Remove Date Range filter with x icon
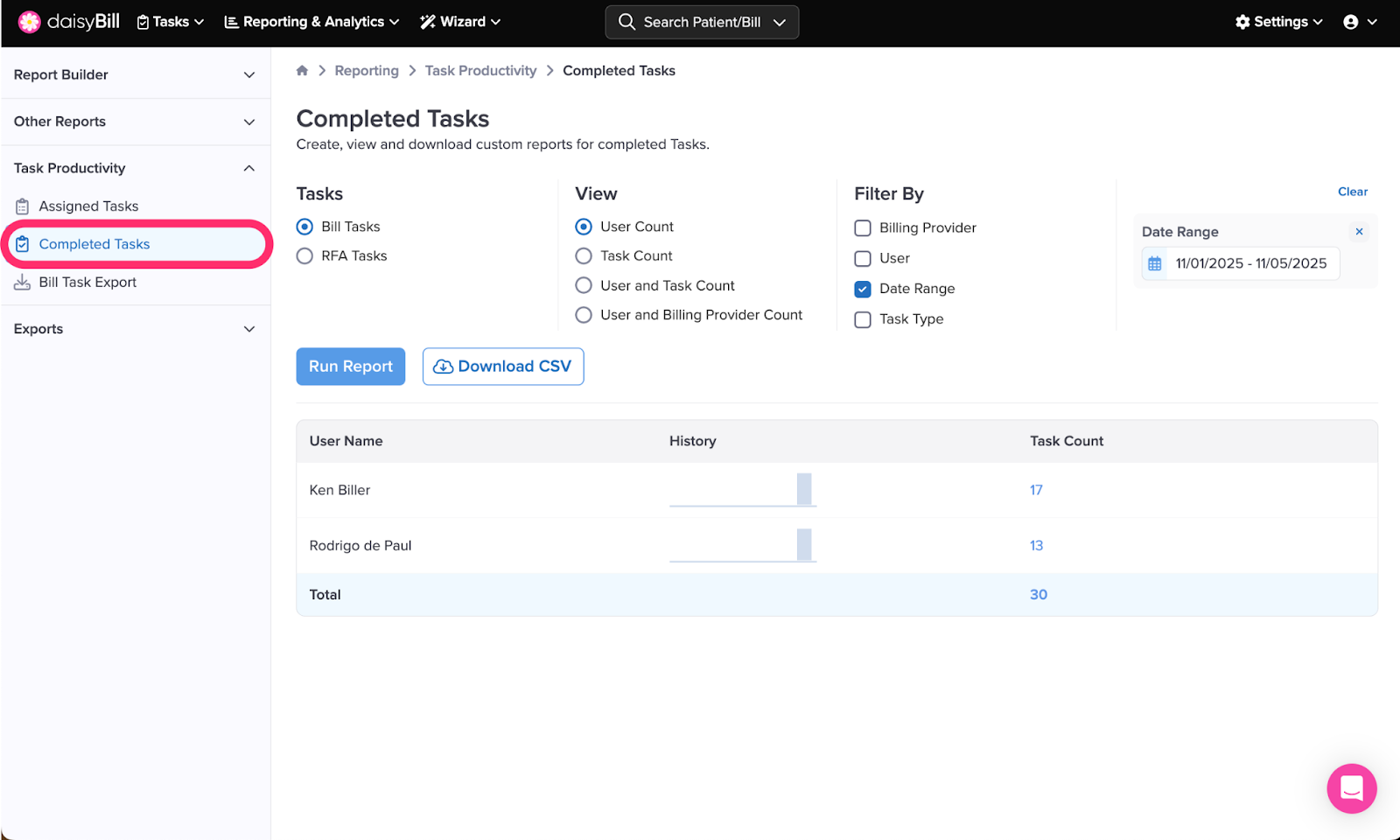 1359,232
